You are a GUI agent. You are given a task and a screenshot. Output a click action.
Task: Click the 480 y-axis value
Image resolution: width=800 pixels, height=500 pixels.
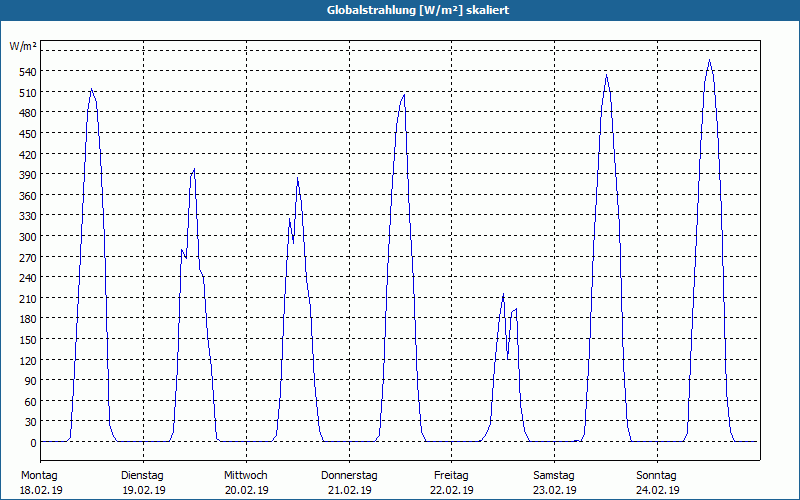pos(28,113)
